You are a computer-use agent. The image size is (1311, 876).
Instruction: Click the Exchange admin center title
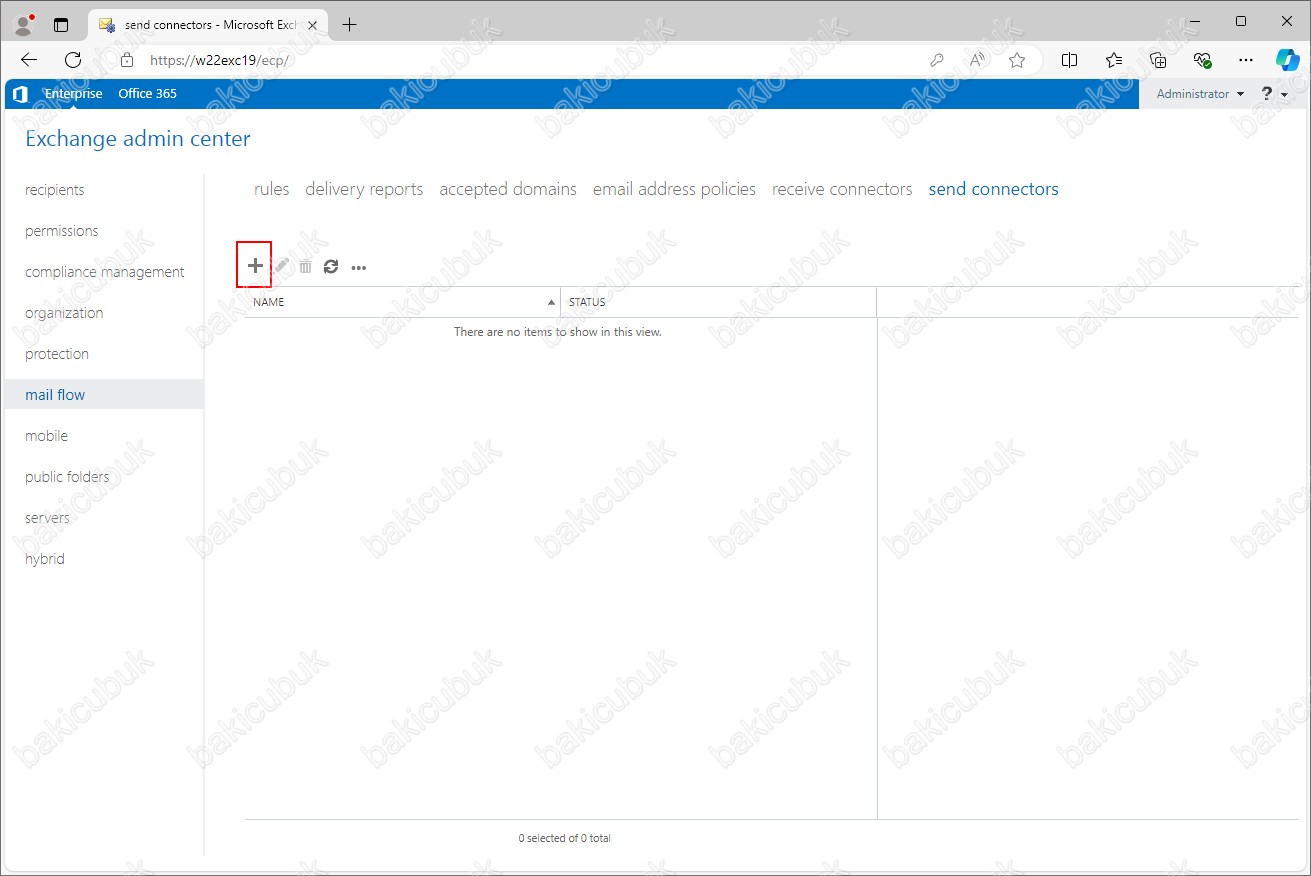point(138,139)
